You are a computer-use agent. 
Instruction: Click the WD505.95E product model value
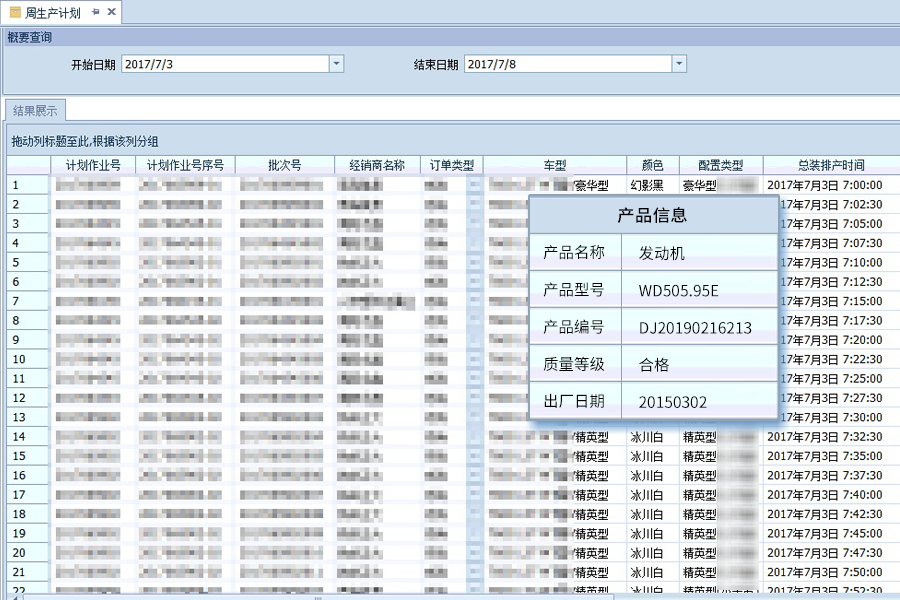pos(678,291)
